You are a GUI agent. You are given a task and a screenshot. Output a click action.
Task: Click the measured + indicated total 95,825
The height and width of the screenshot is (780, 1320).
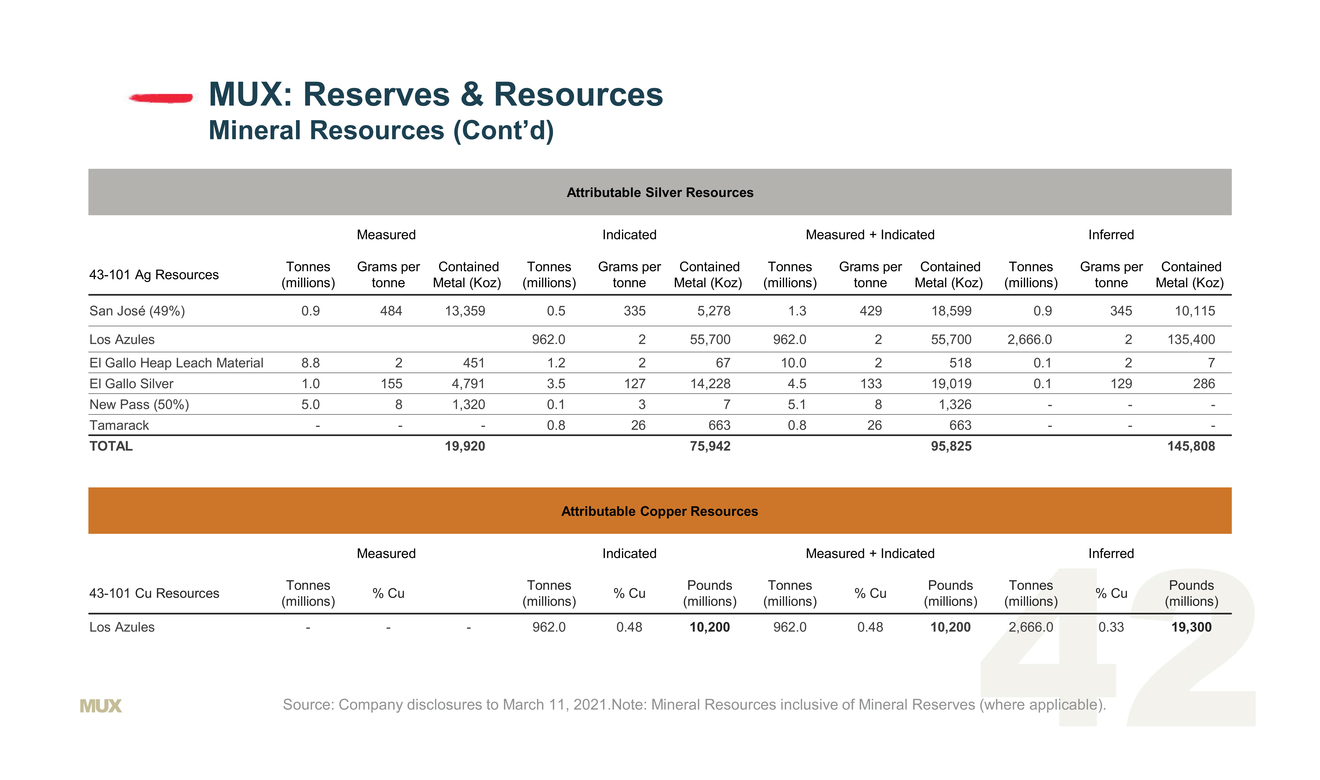[950, 447]
